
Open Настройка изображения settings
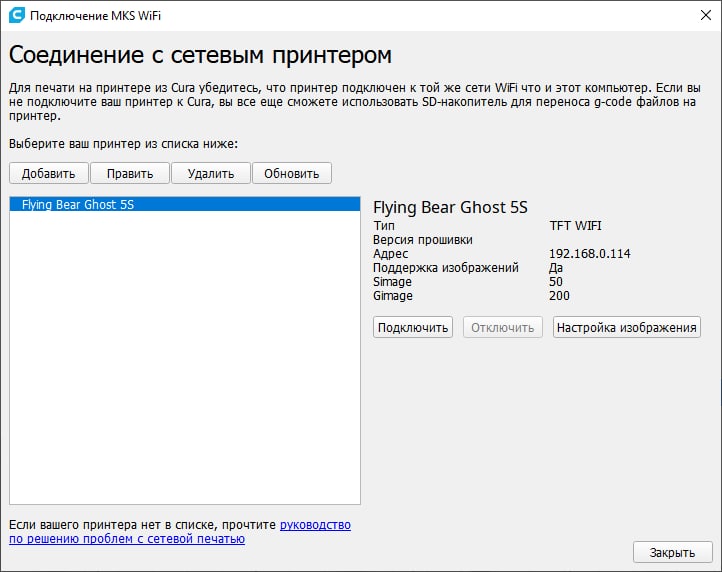(x=627, y=327)
